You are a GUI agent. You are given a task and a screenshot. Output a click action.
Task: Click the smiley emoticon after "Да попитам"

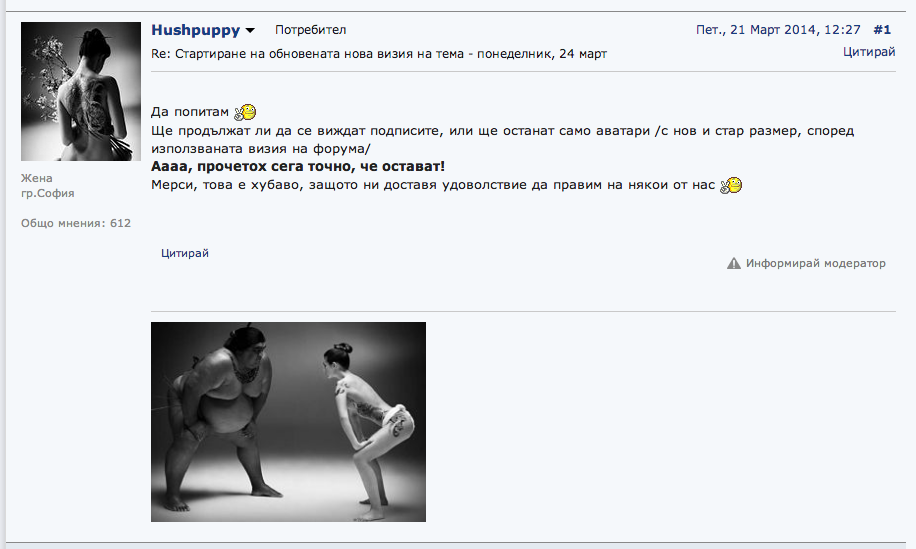click(245, 112)
